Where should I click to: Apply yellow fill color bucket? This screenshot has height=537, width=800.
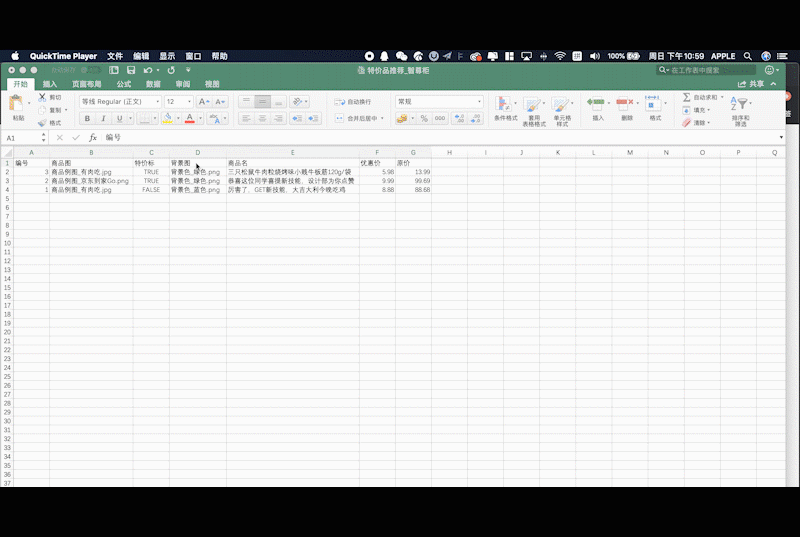(x=167, y=118)
